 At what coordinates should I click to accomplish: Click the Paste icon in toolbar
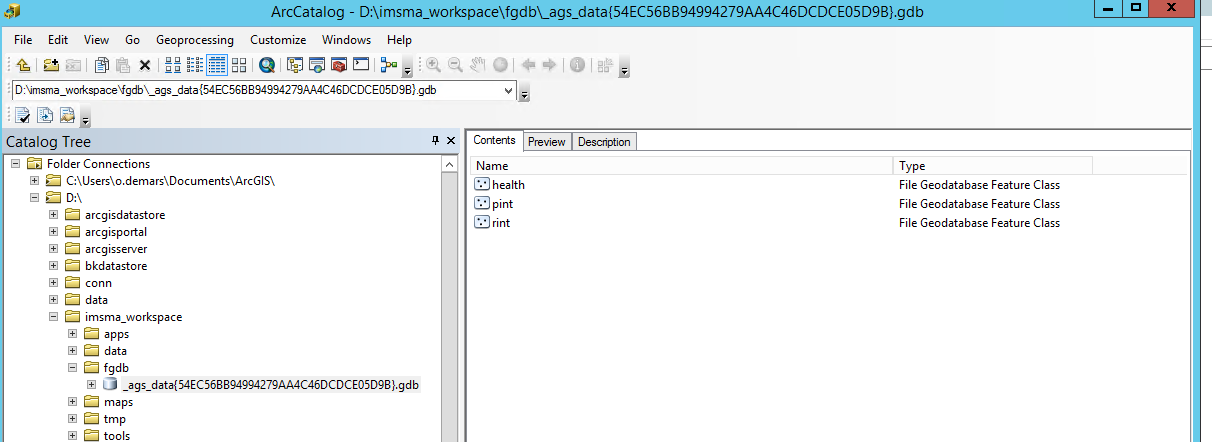123,65
